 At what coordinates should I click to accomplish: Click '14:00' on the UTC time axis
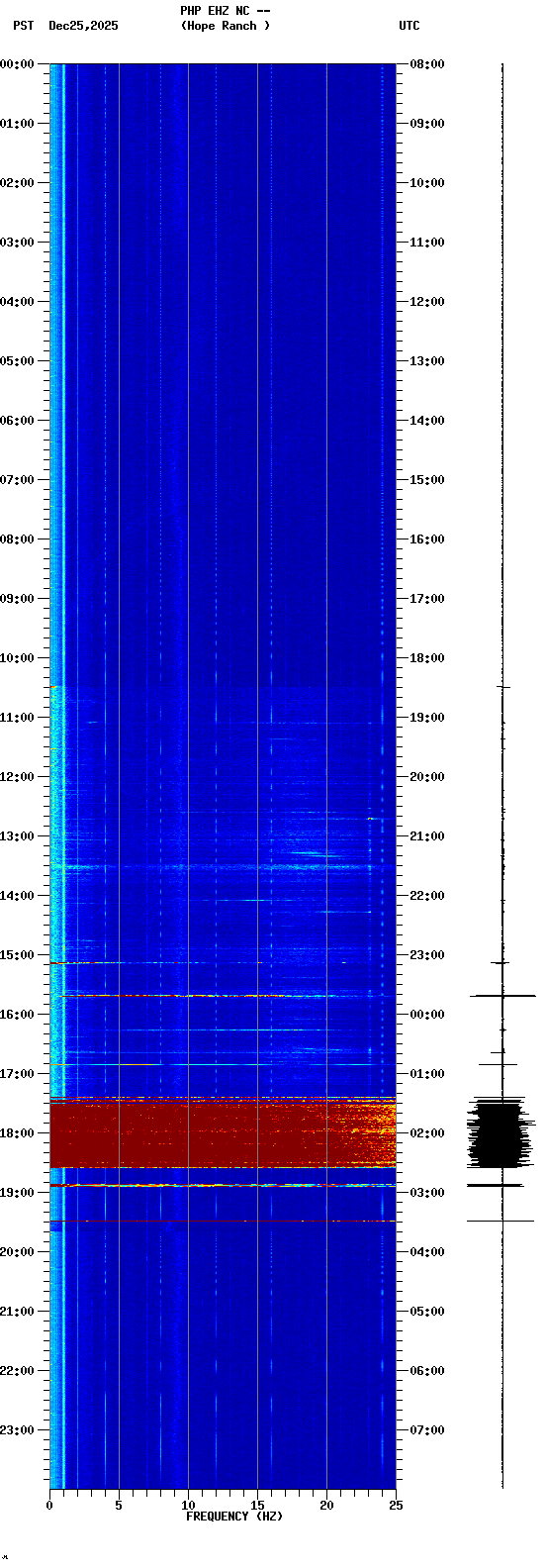coord(427,421)
